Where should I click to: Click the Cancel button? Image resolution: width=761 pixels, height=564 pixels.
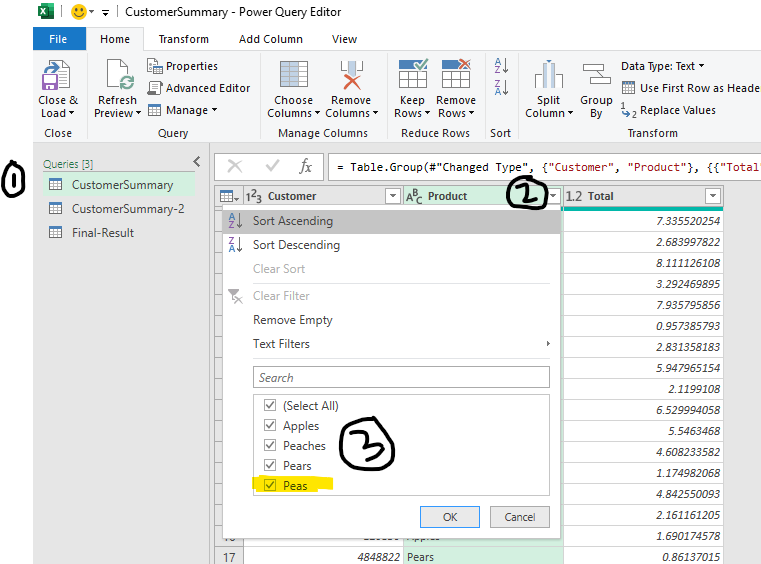pos(520,517)
